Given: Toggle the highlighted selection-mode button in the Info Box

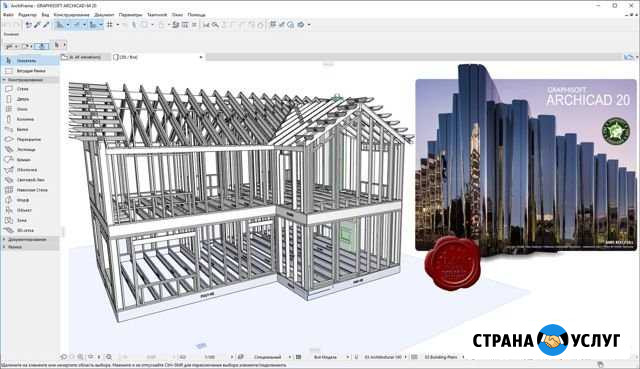Looking at the screenshot, I should tap(41, 46).
